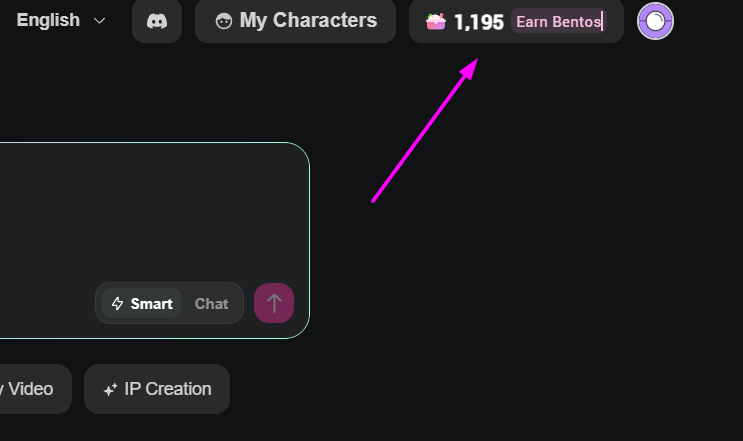This screenshot has width=743, height=441.
Task: Open the Discord community link icon
Action: click(157, 21)
